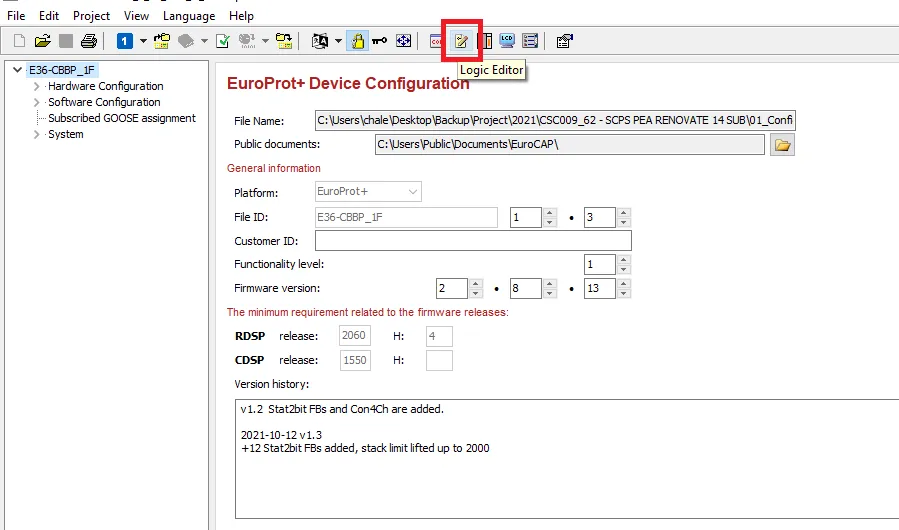Viewport: 899px width, 530px height.
Task: Open the Project menu
Action: [x=91, y=16]
